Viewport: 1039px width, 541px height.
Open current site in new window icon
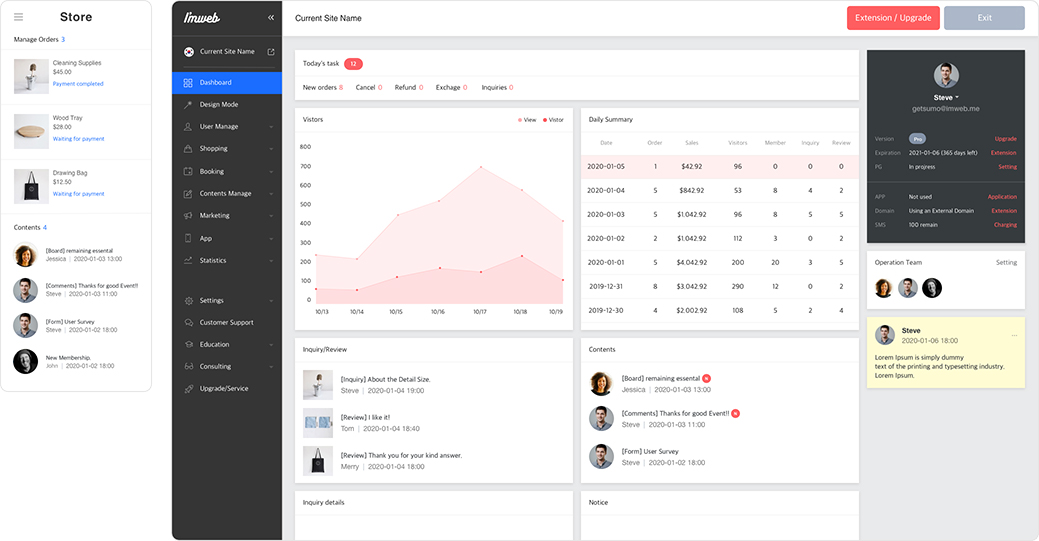click(270, 52)
